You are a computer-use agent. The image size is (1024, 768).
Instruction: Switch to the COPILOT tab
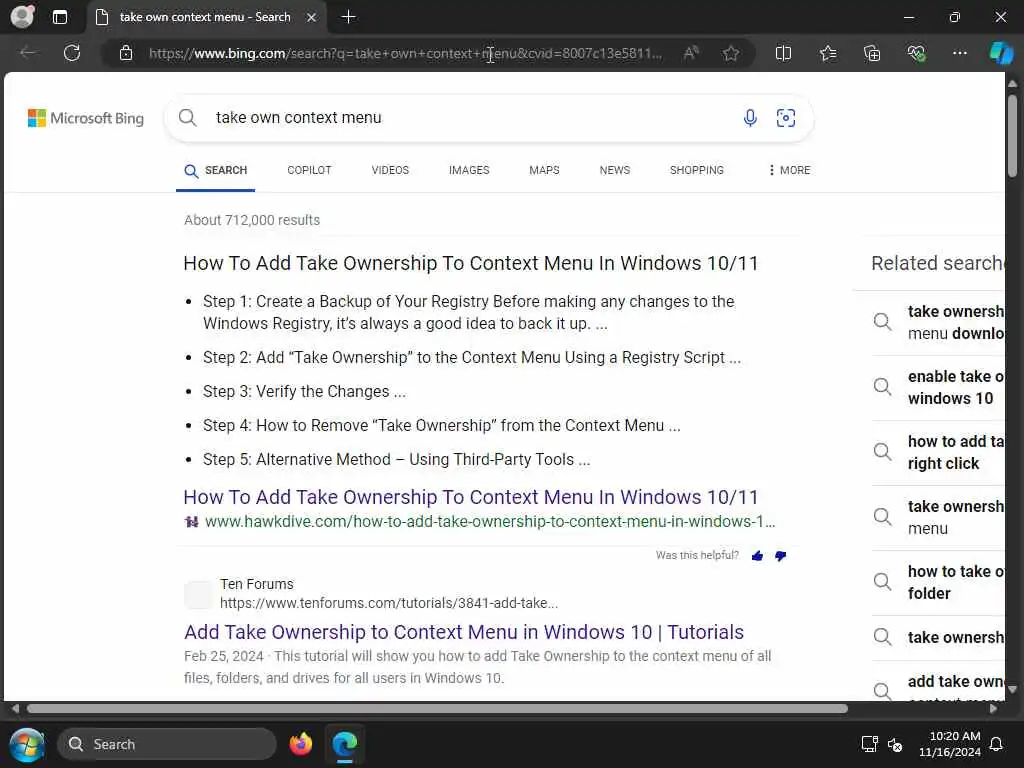point(309,170)
